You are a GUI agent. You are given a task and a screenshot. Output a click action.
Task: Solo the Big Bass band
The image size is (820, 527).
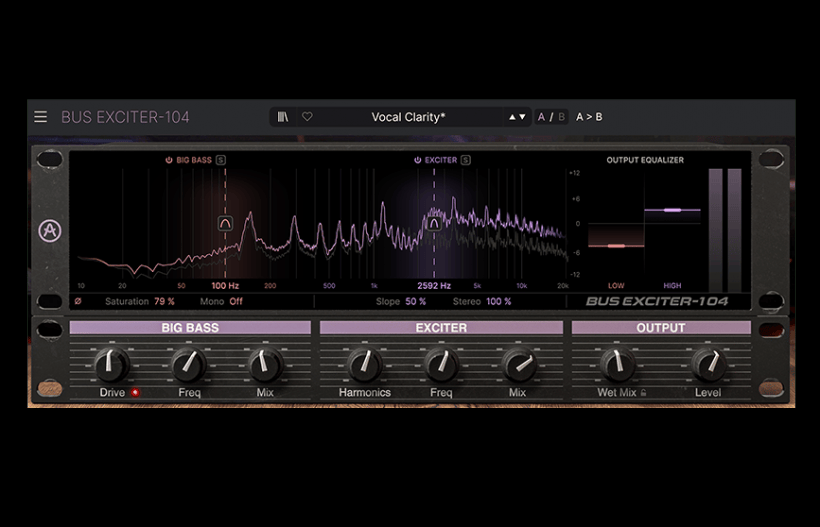[x=221, y=160]
